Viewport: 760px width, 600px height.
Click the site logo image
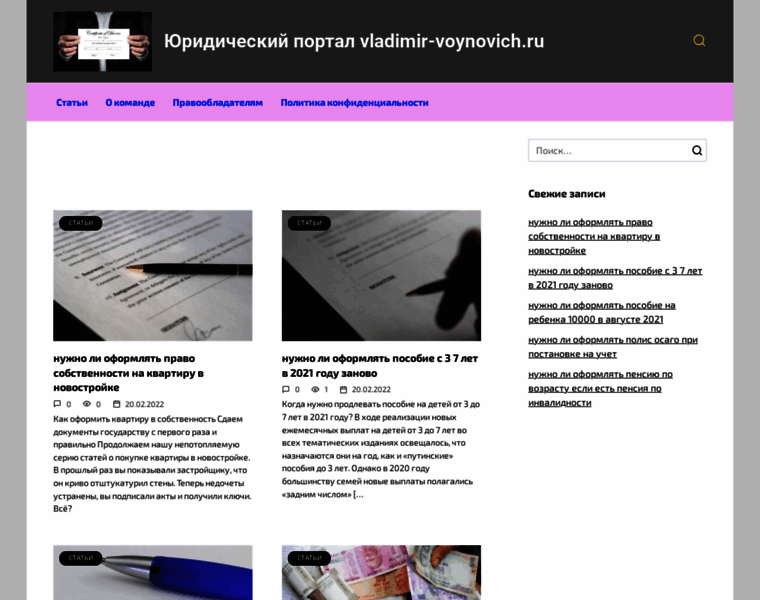102,42
